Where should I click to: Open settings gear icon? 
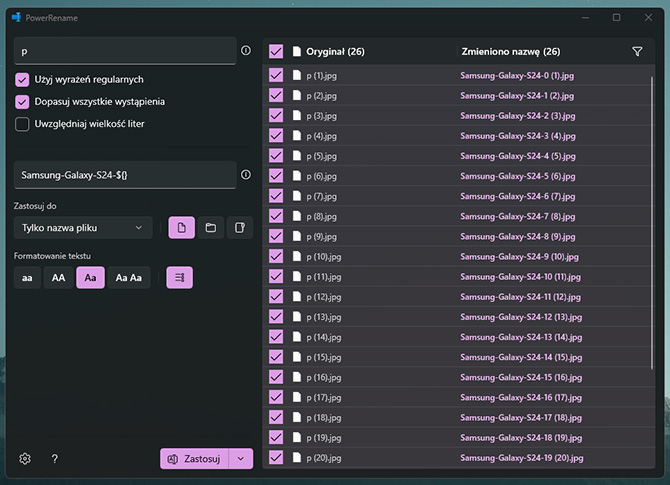pyautogui.click(x=25, y=459)
